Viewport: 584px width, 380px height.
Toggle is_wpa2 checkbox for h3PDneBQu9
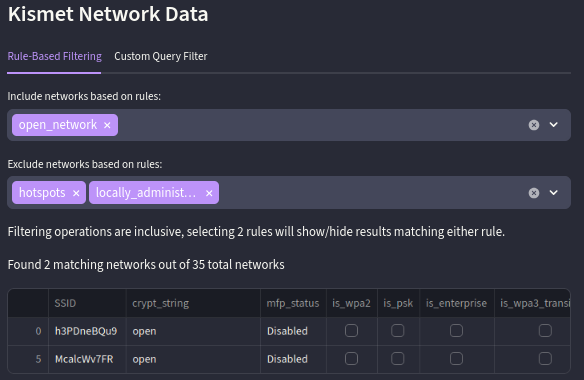click(x=351, y=330)
